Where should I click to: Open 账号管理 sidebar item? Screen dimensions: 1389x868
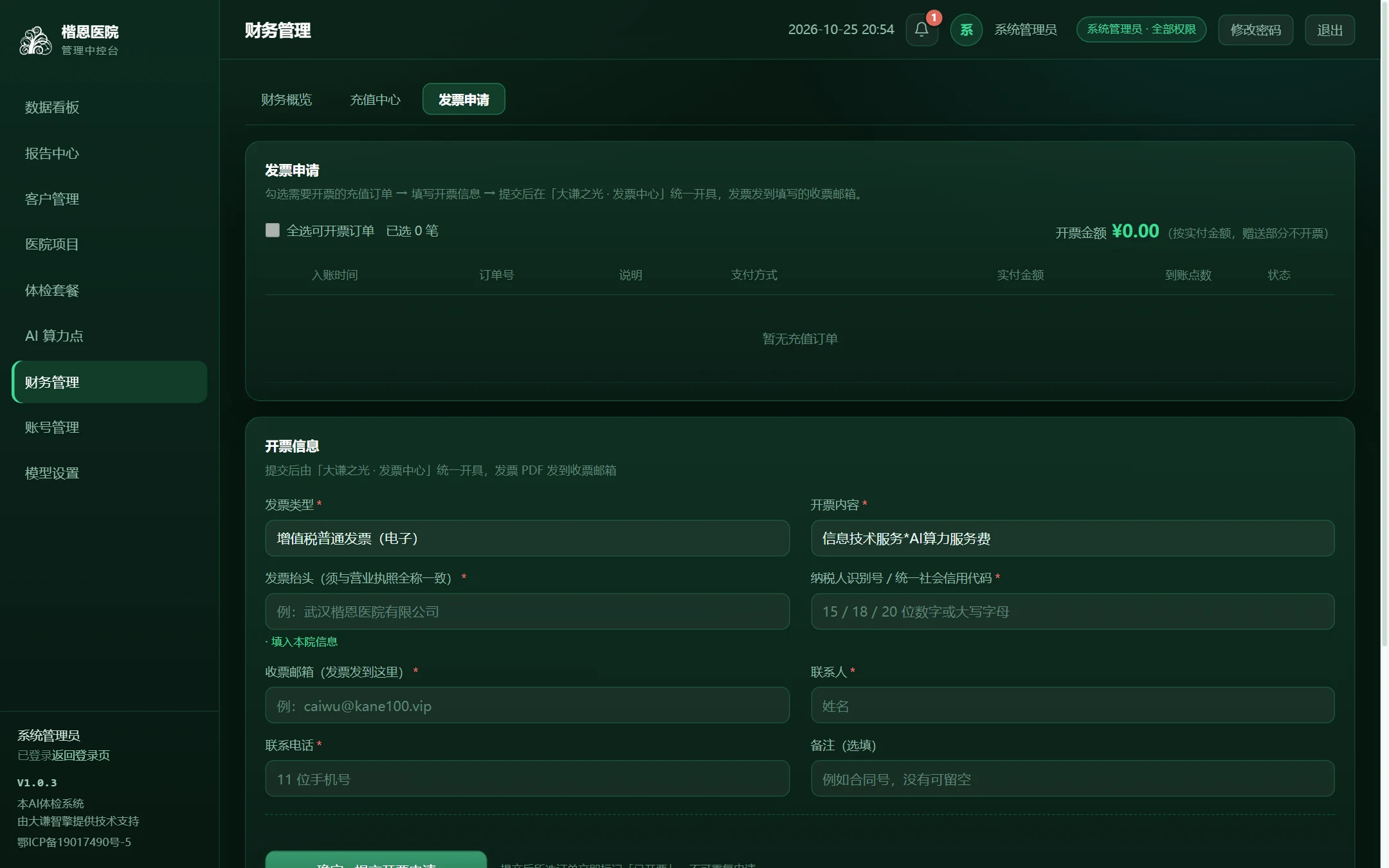pyautogui.click(x=109, y=427)
